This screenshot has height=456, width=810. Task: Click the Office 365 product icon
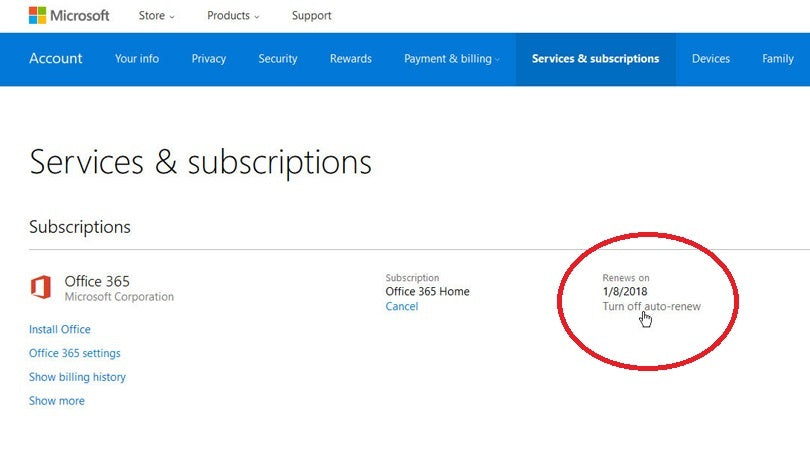click(41, 288)
